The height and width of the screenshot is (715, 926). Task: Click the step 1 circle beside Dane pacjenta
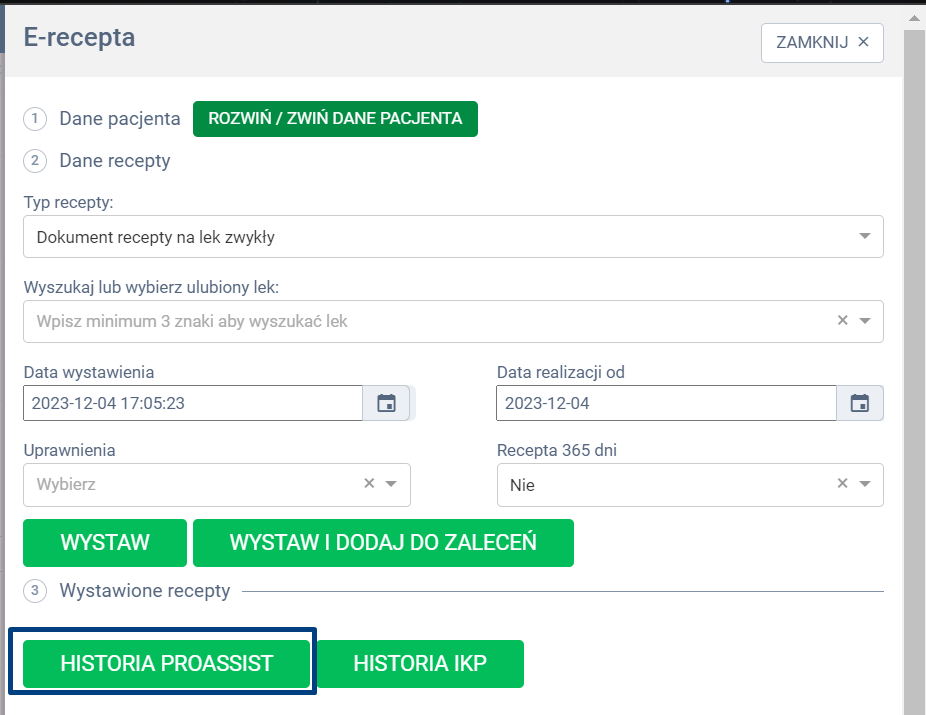[x=35, y=119]
